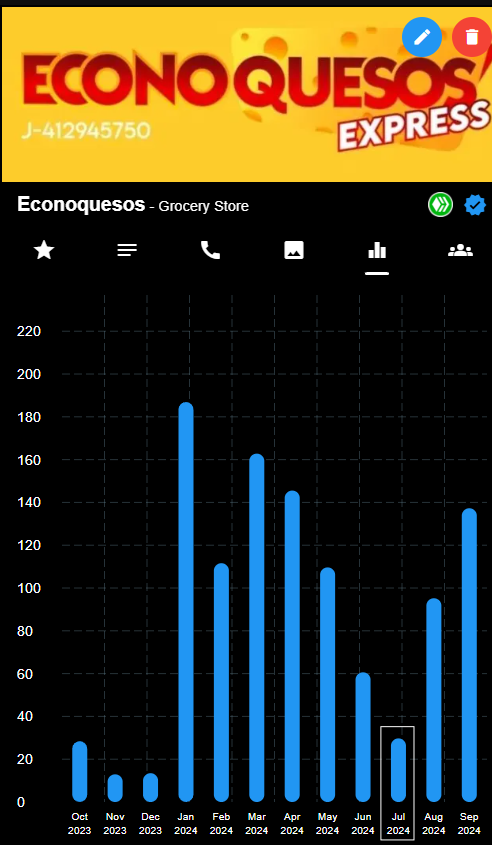The image size is (492, 845).
Task: Click the Jul 2024 axis label
Action: tap(398, 823)
